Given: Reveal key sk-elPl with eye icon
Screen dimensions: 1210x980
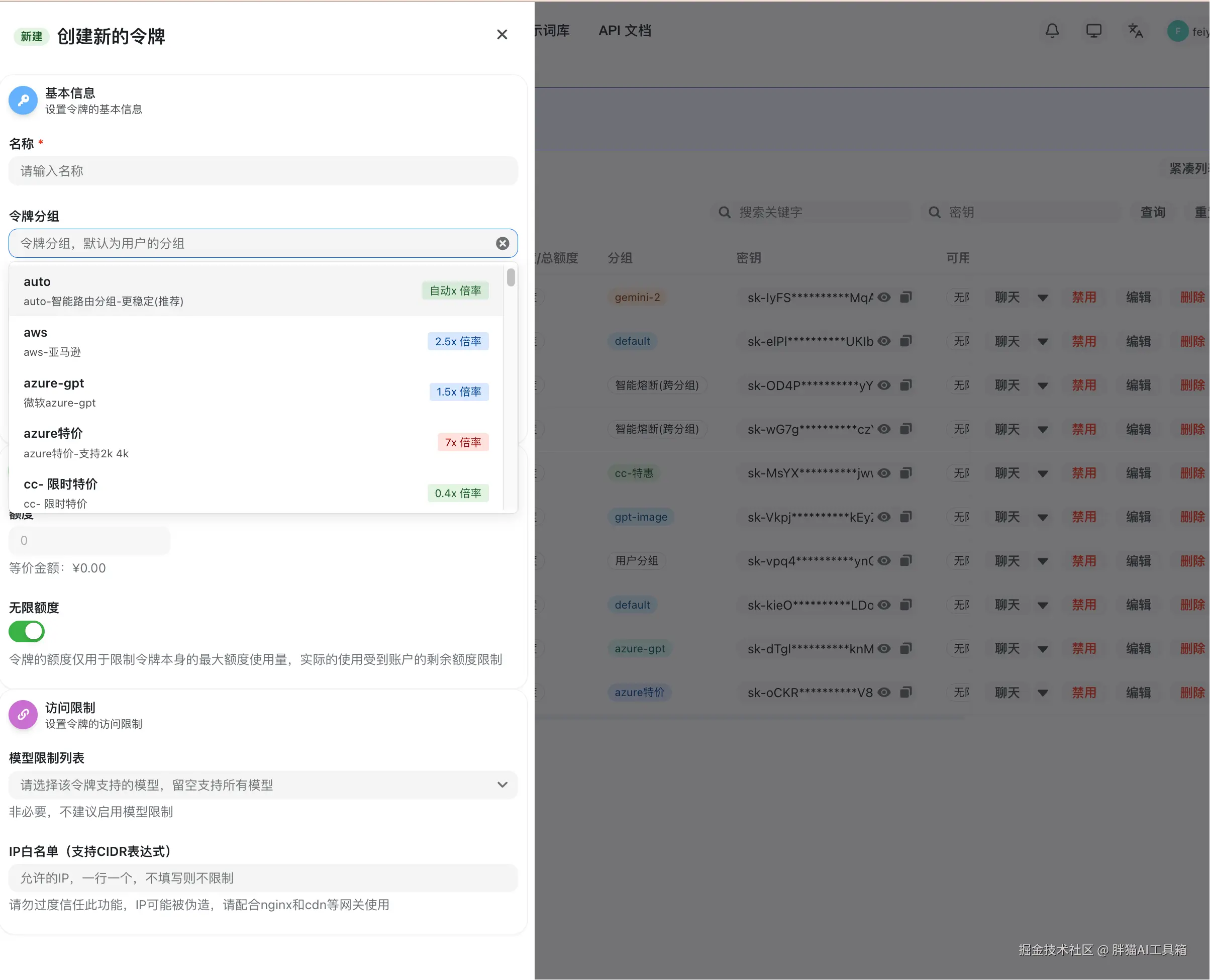Looking at the screenshot, I should [884, 341].
